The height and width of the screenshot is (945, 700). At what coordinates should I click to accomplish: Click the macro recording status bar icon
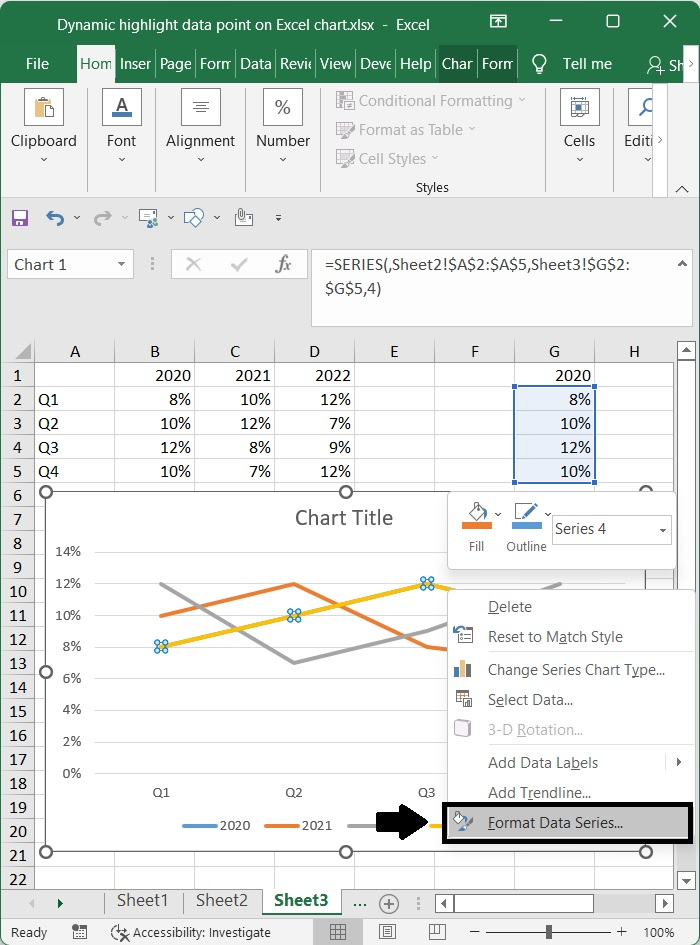[x=79, y=932]
